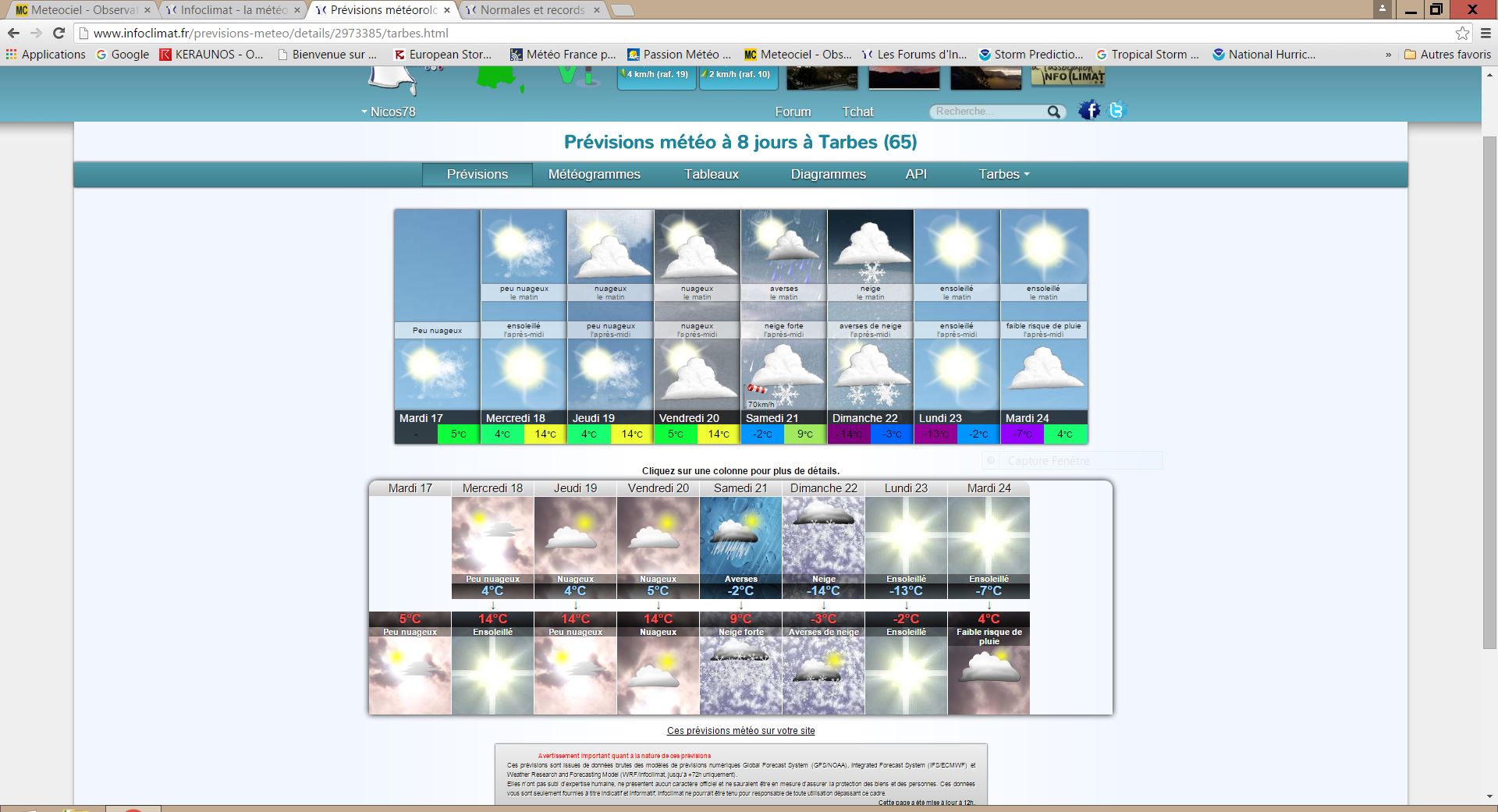Click the sunset webcam thumbnail in header
The height and width of the screenshot is (812, 1498).
[903, 76]
